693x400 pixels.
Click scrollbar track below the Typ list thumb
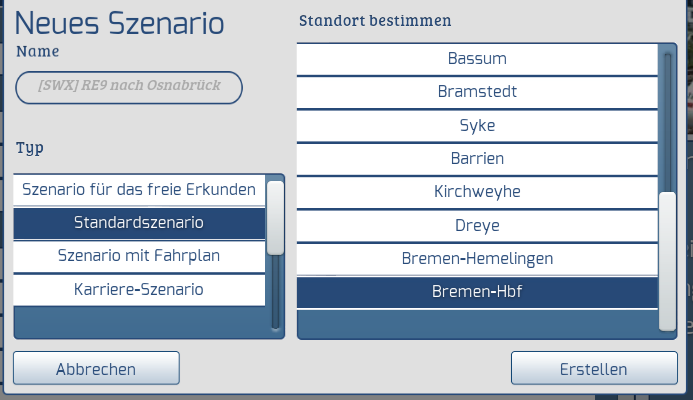coord(275,295)
